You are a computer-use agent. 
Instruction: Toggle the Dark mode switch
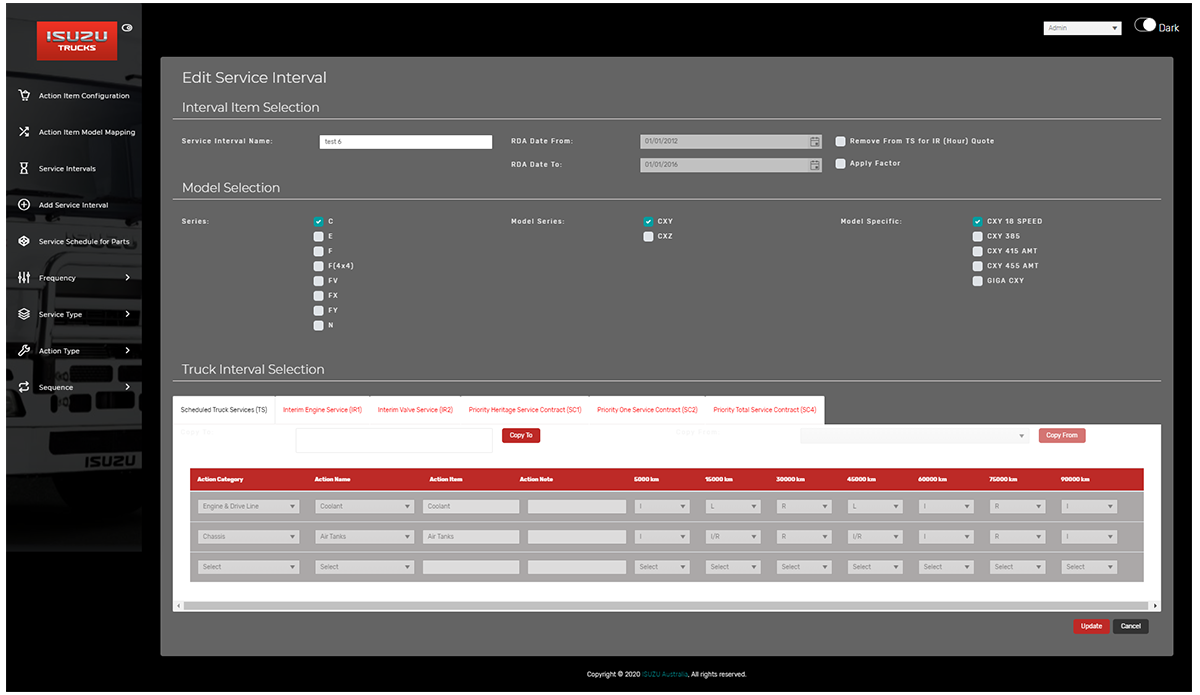pyautogui.click(x=1145, y=26)
